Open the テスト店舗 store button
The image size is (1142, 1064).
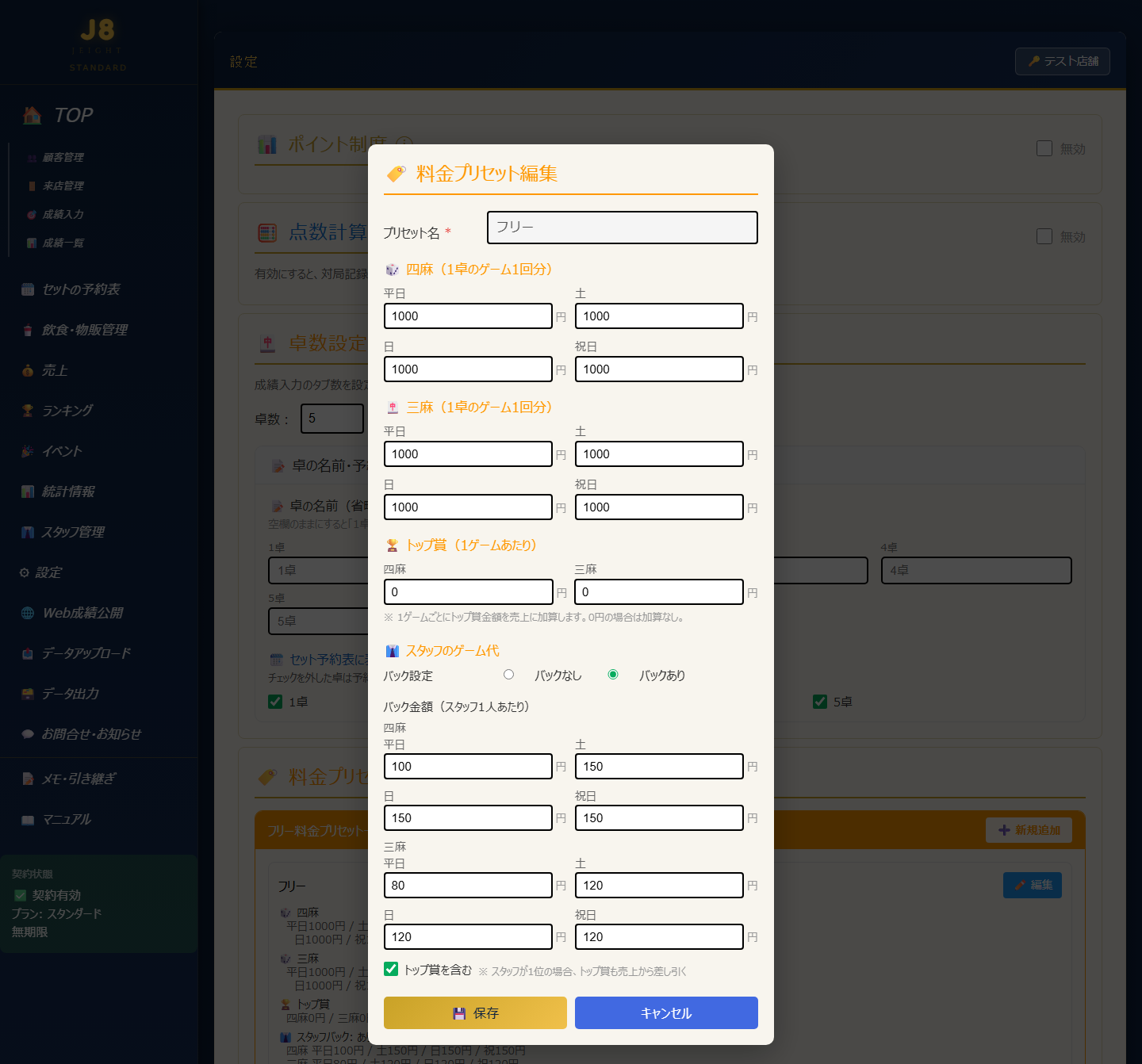tap(1063, 61)
